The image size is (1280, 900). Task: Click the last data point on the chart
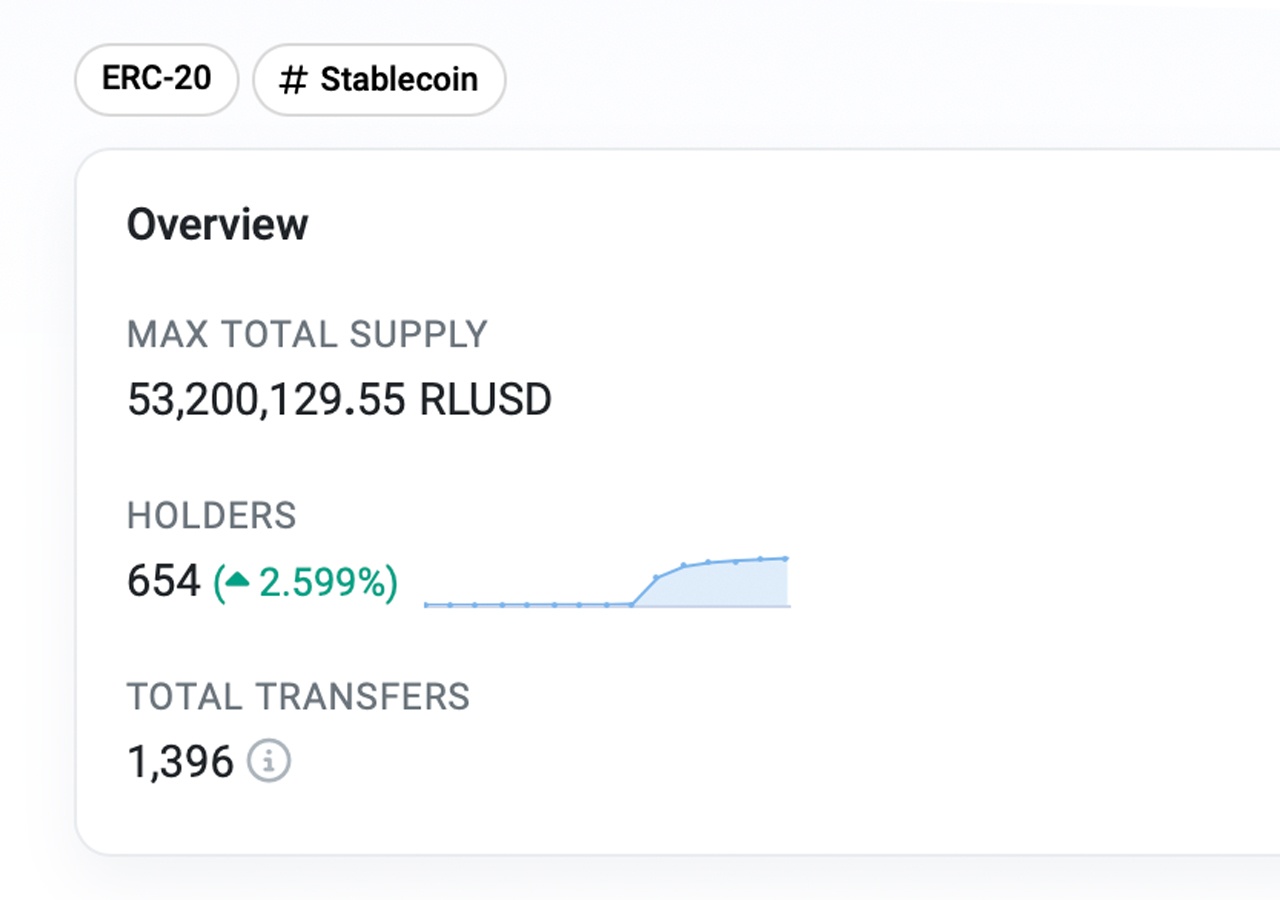point(786,557)
